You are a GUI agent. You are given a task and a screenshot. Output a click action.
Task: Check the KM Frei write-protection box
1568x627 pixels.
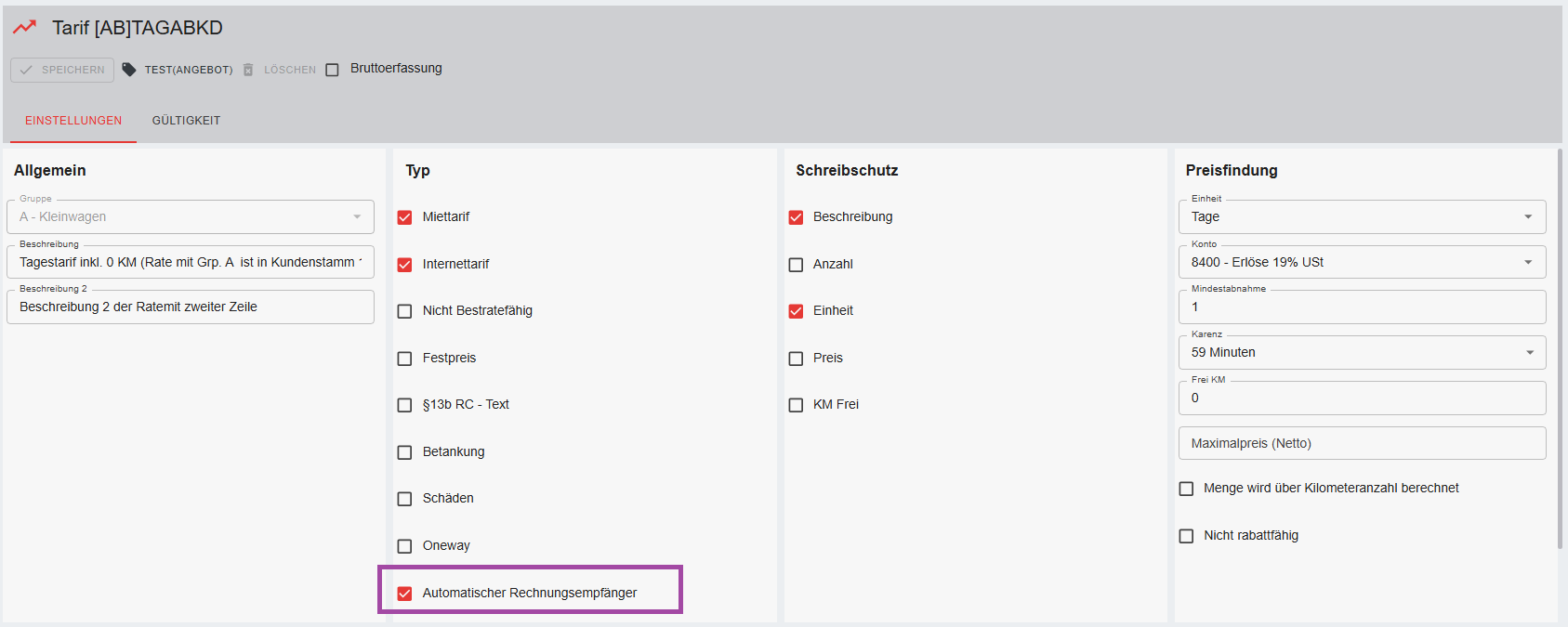[x=796, y=405]
